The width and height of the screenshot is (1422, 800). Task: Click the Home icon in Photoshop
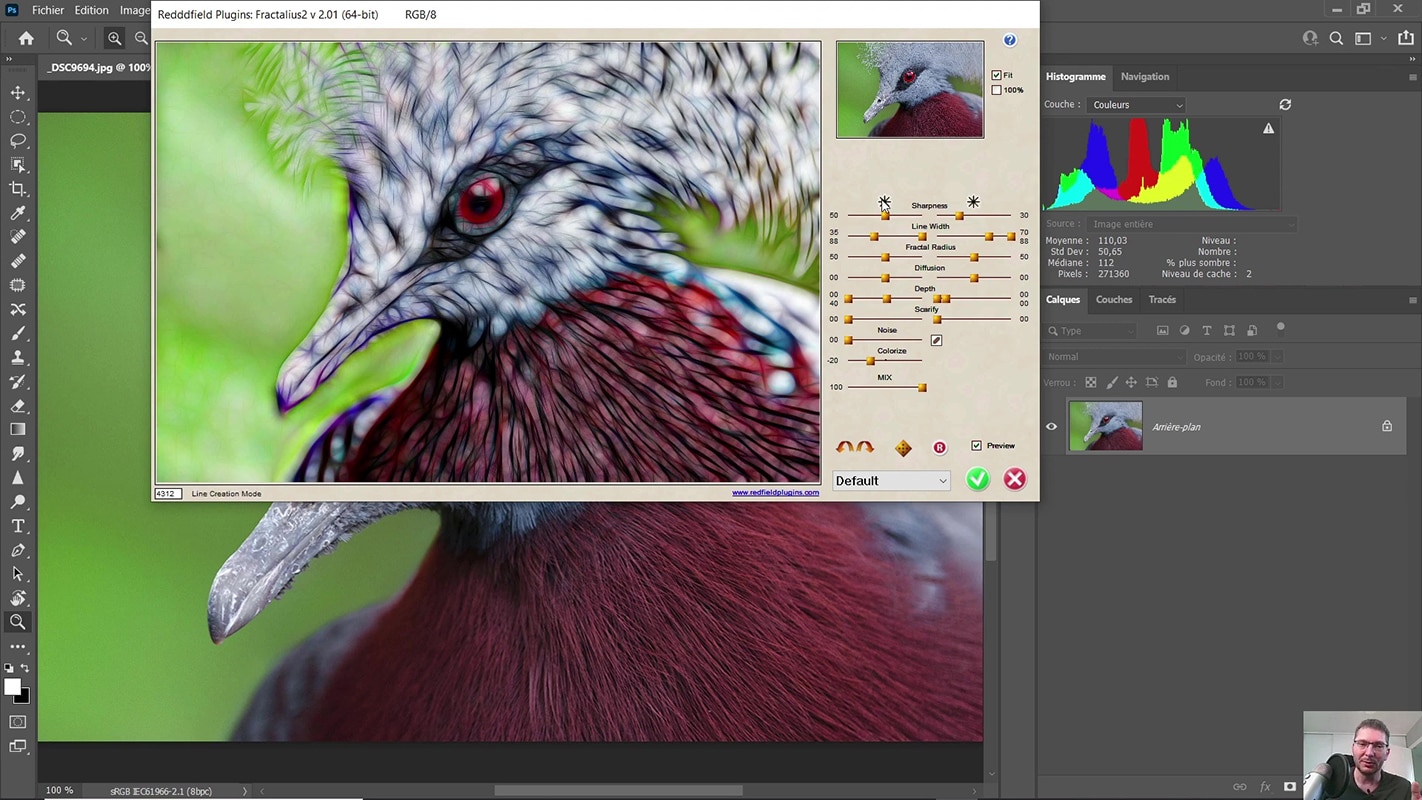pos(26,38)
